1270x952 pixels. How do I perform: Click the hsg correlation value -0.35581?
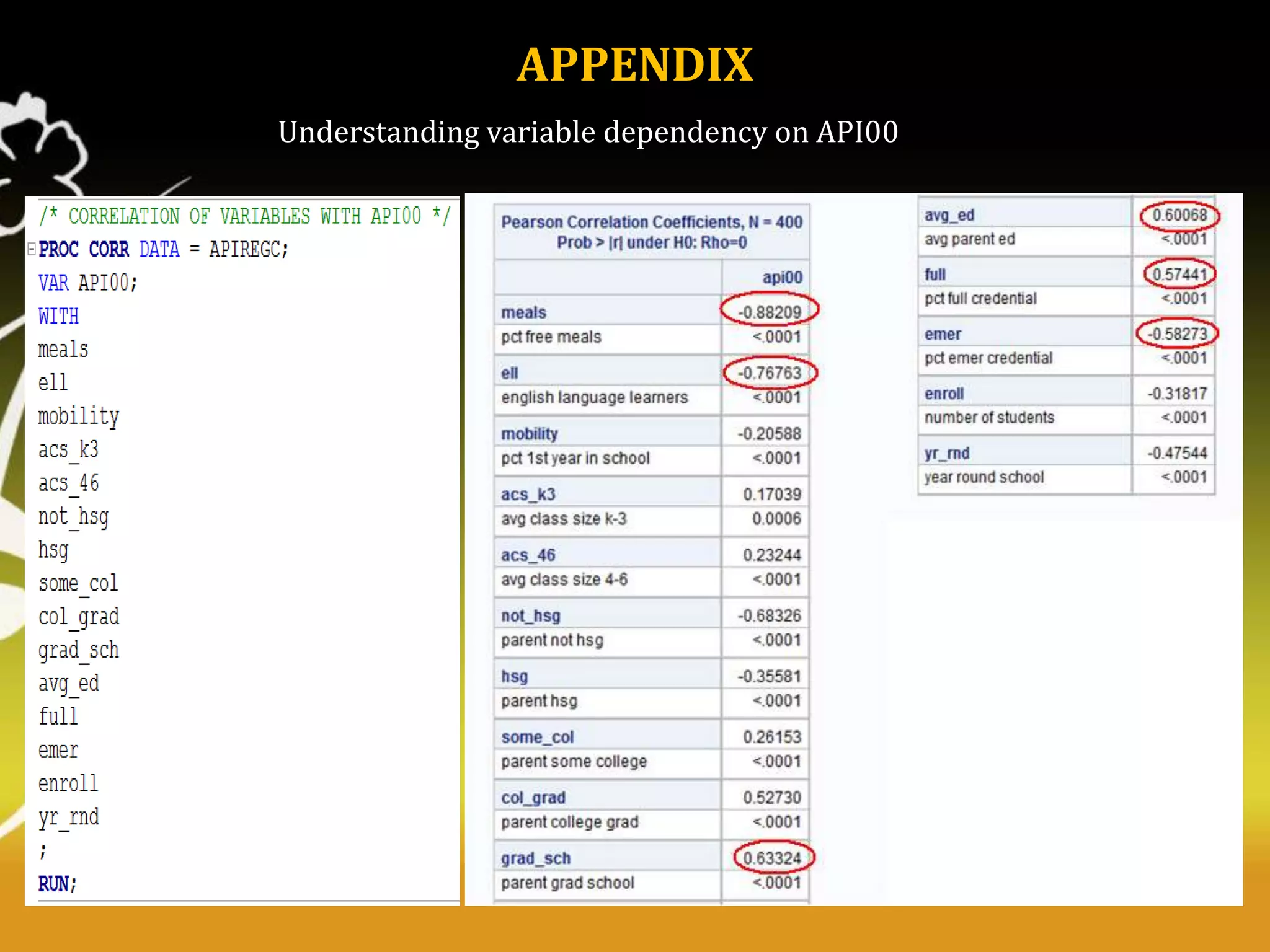pos(769,677)
